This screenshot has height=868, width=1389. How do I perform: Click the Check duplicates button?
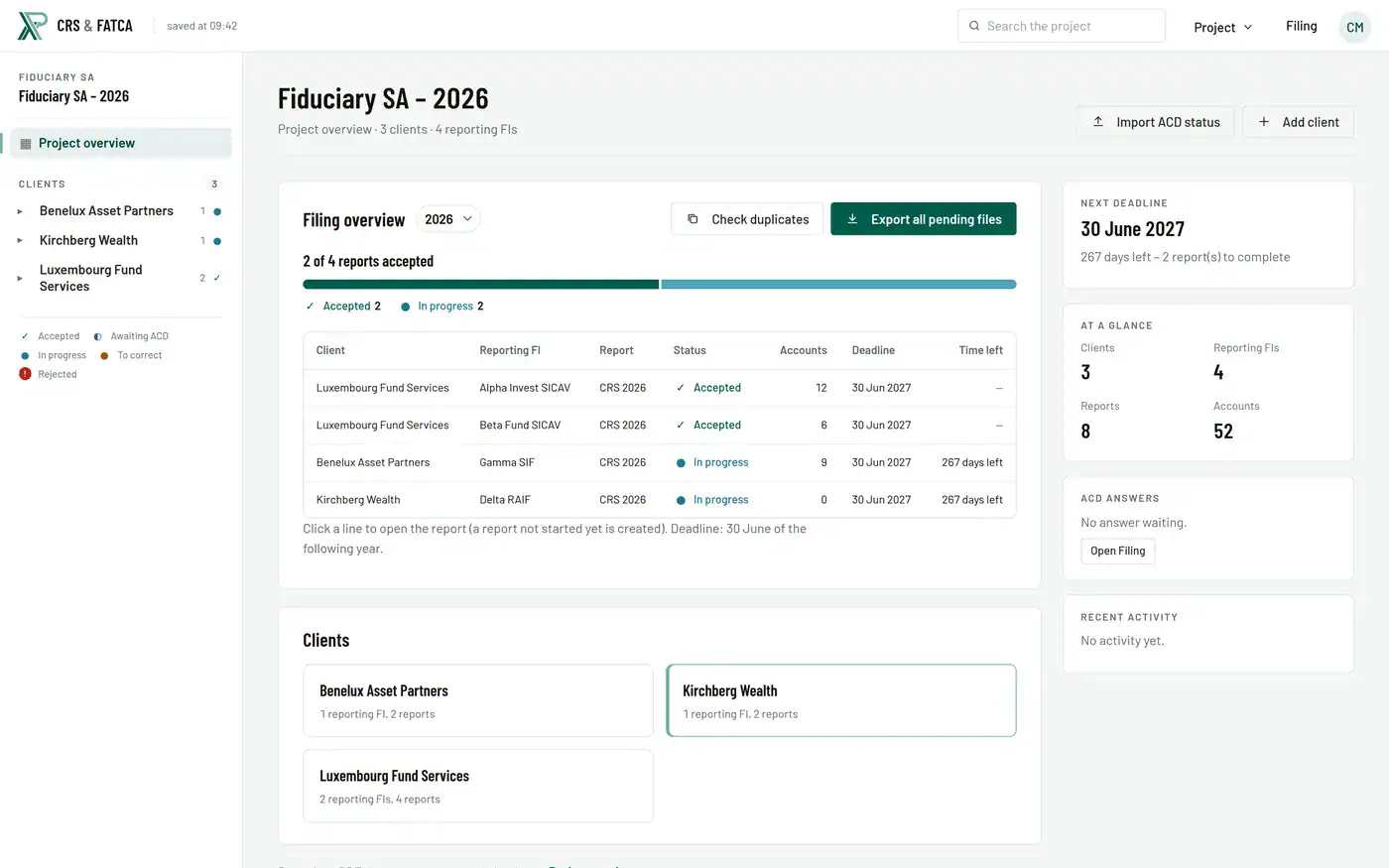747,219
